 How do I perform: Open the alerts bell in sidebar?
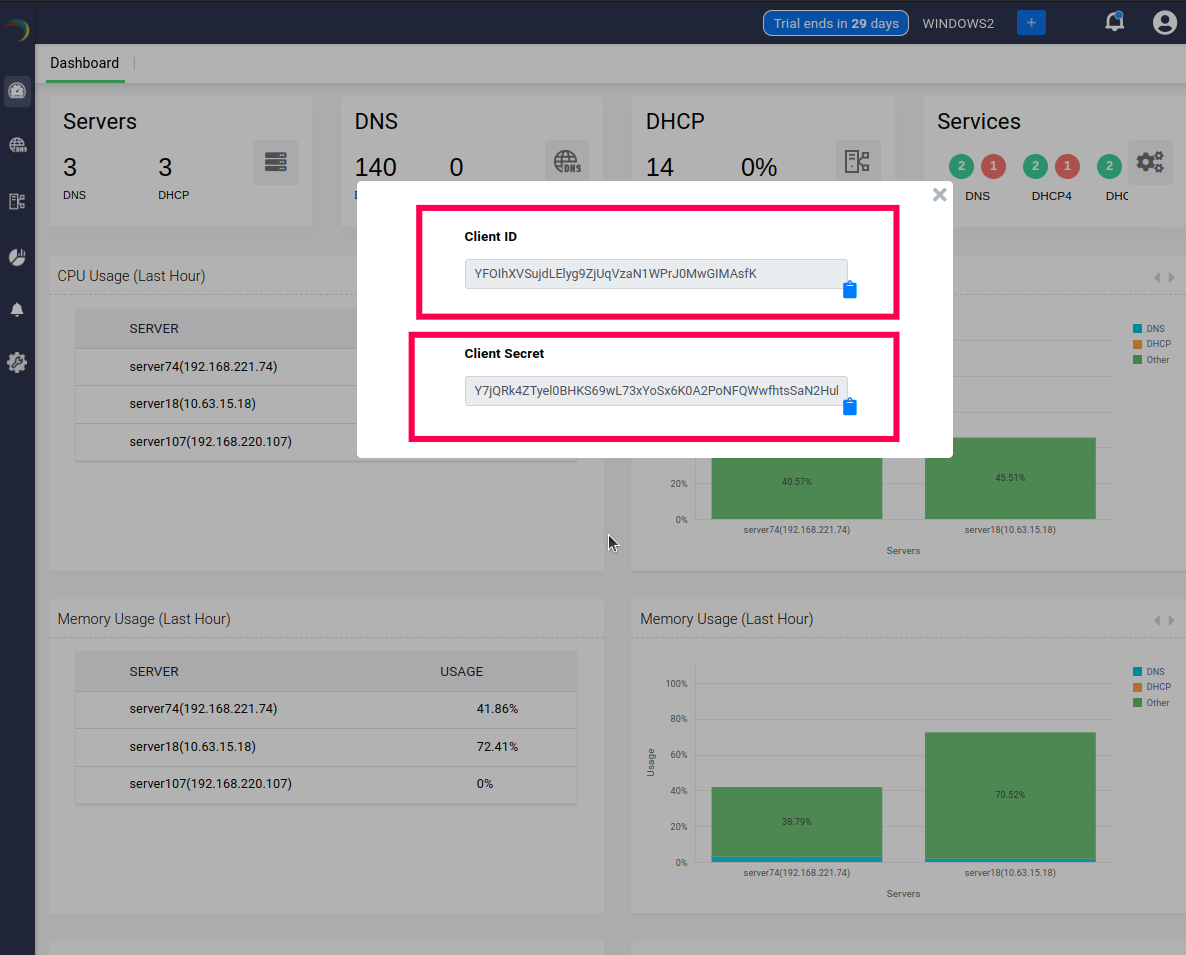[x=17, y=310]
